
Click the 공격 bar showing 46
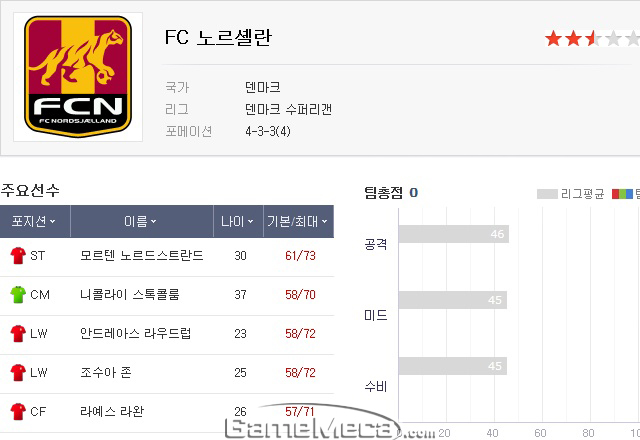(x=453, y=234)
